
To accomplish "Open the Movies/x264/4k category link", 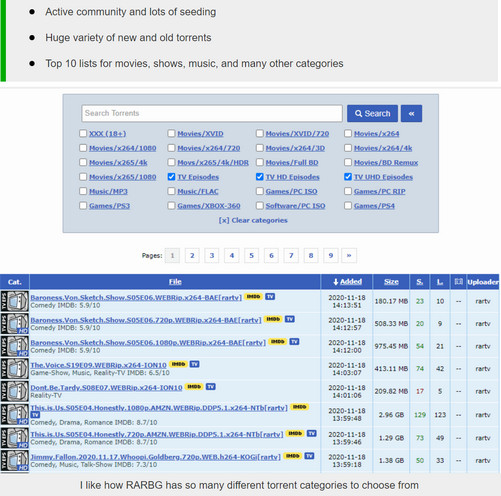I will [383, 148].
